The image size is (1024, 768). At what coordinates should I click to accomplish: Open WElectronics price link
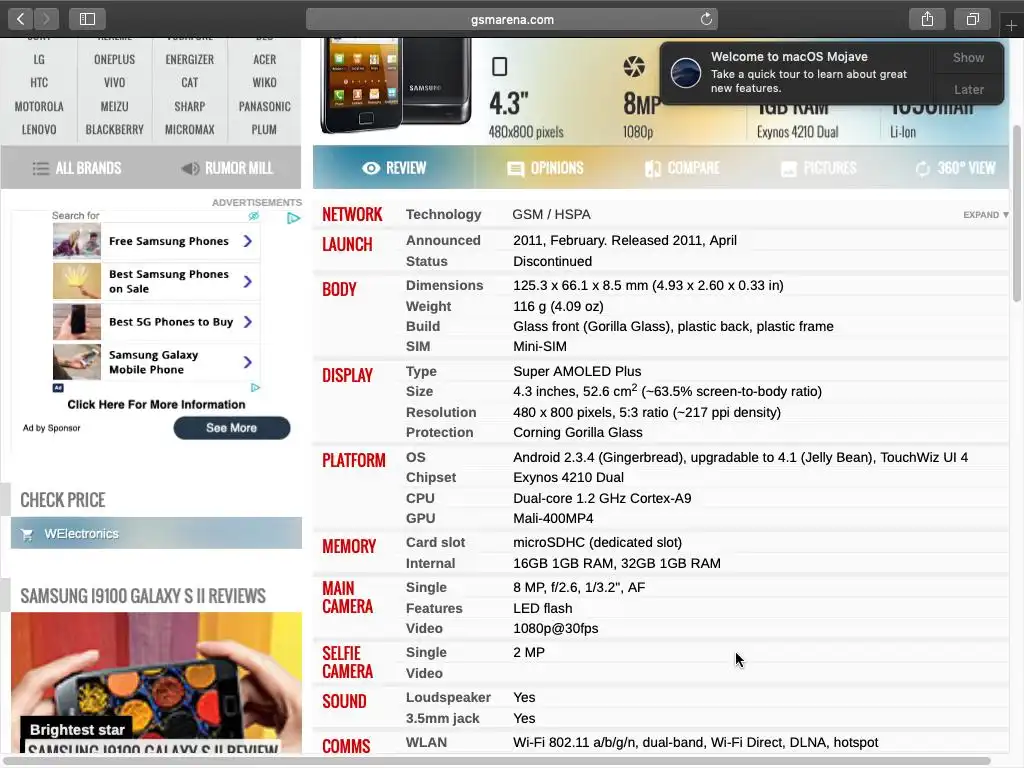pos(157,533)
